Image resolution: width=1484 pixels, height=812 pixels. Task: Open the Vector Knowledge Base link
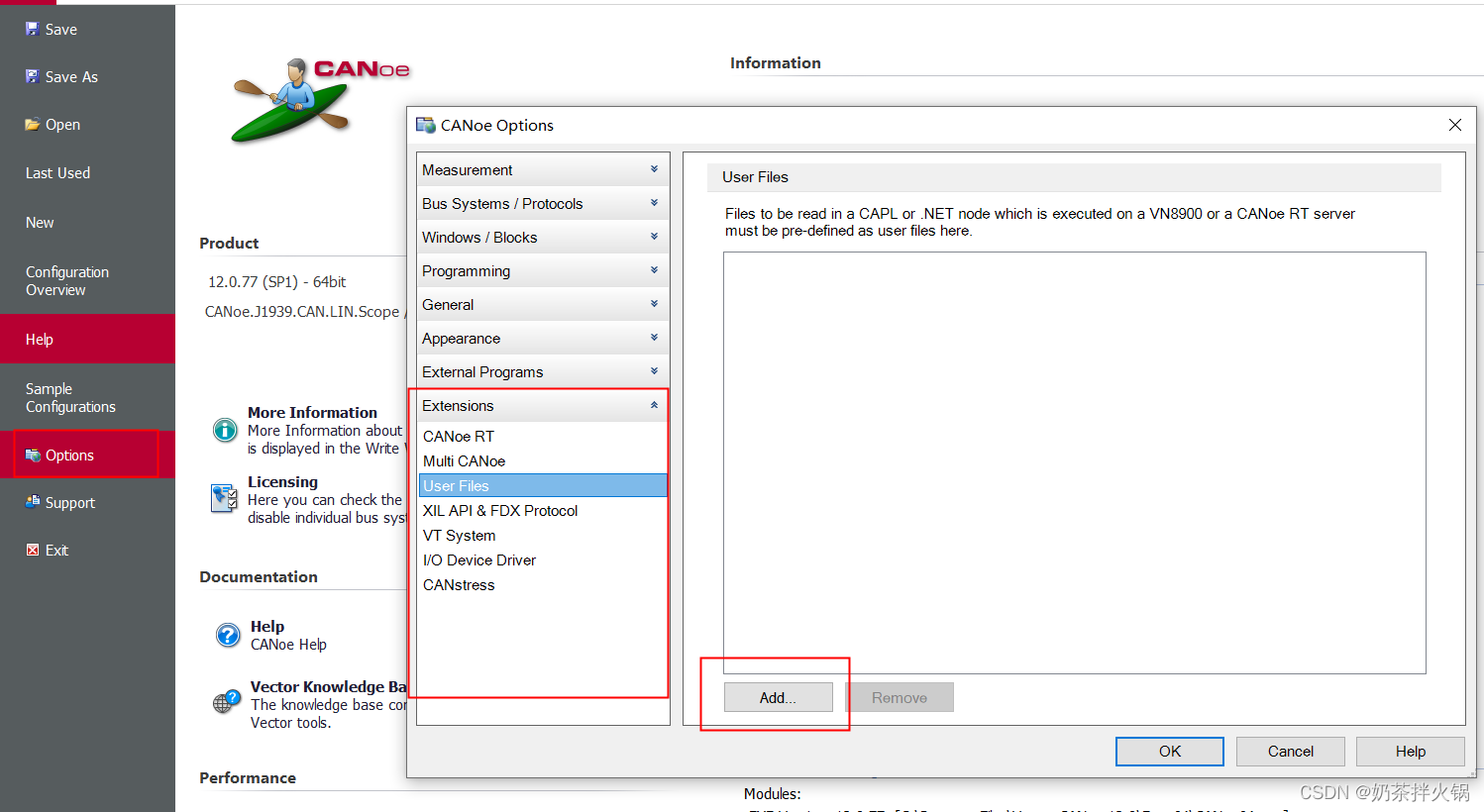coord(328,686)
